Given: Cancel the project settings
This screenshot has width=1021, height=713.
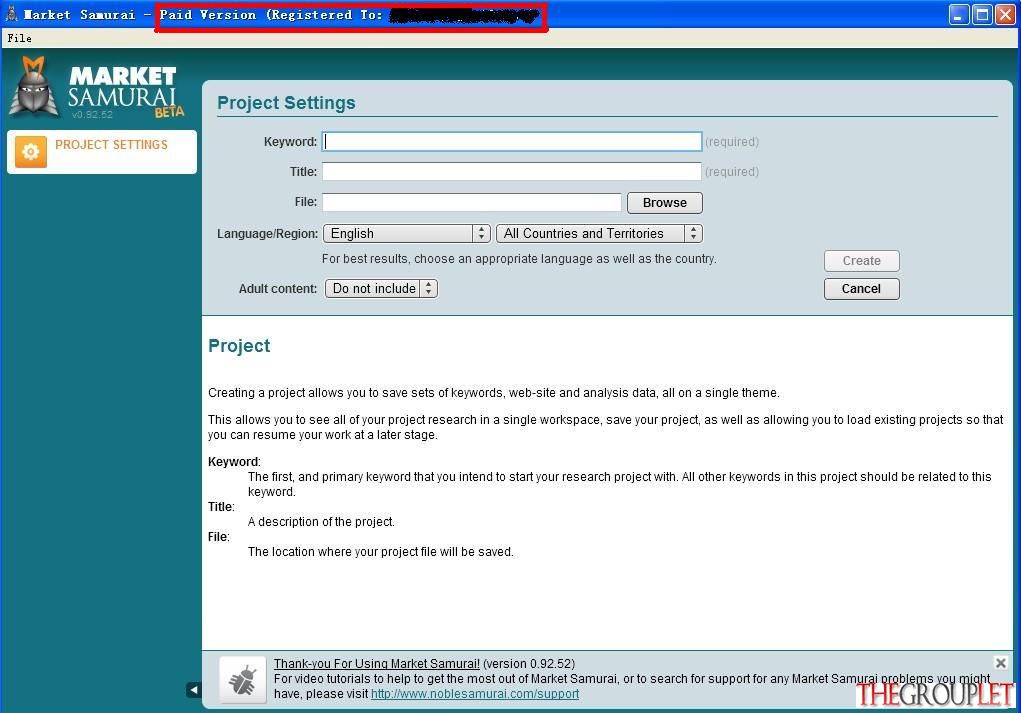Looking at the screenshot, I should point(861,288).
